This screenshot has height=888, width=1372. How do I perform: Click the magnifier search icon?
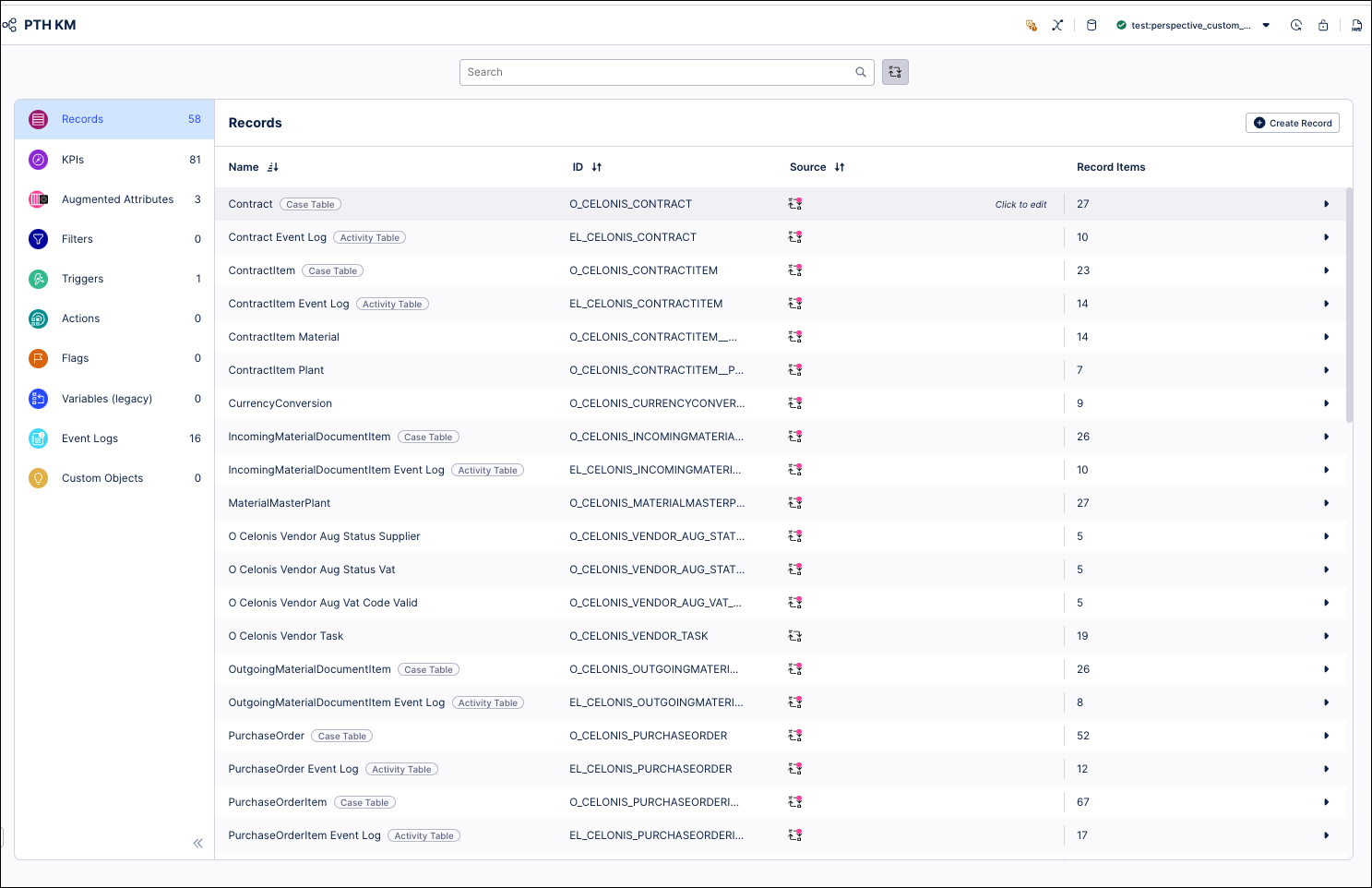pyautogui.click(x=861, y=72)
